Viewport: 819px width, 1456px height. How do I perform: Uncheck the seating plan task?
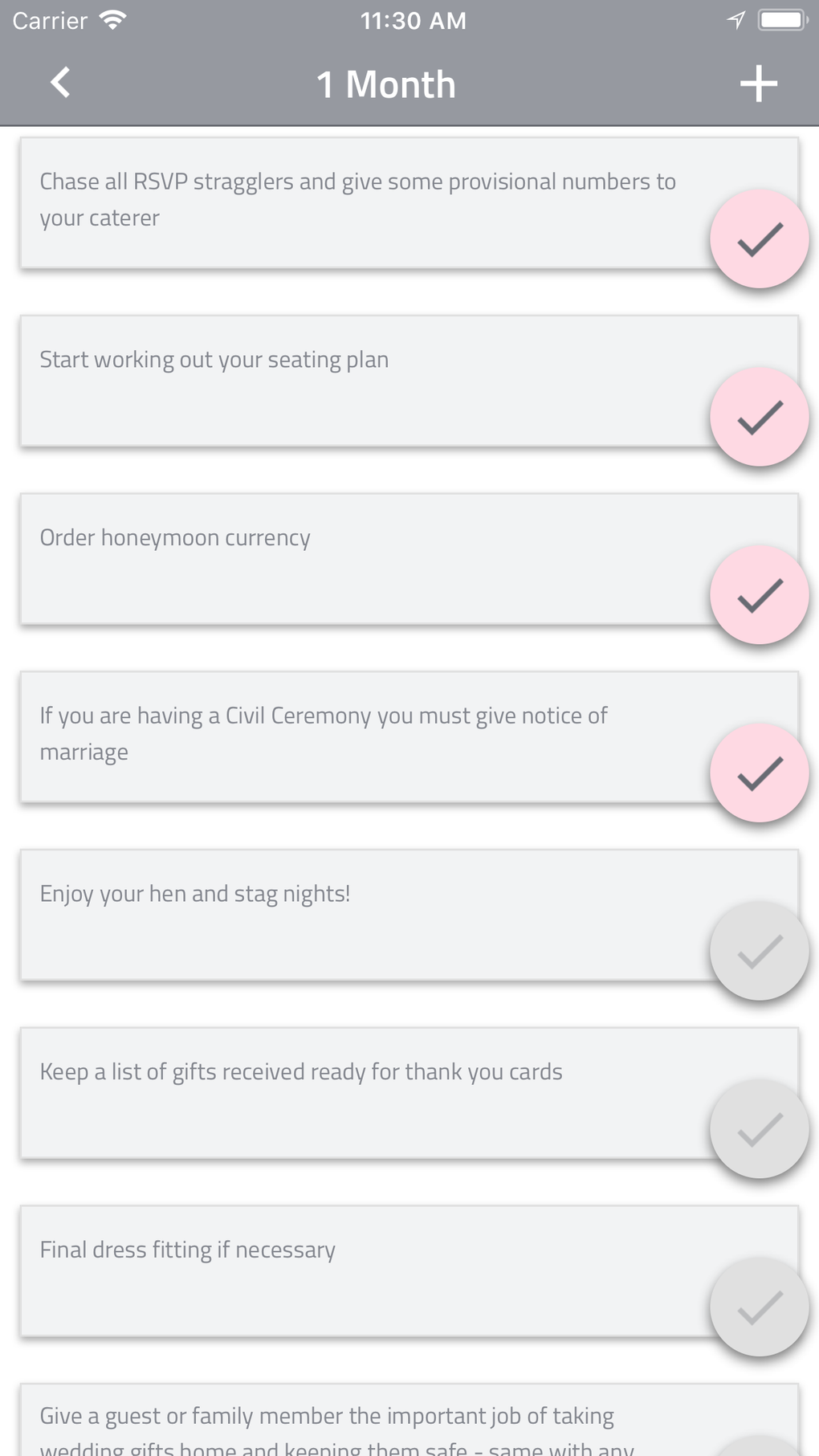[x=759, y=418]
